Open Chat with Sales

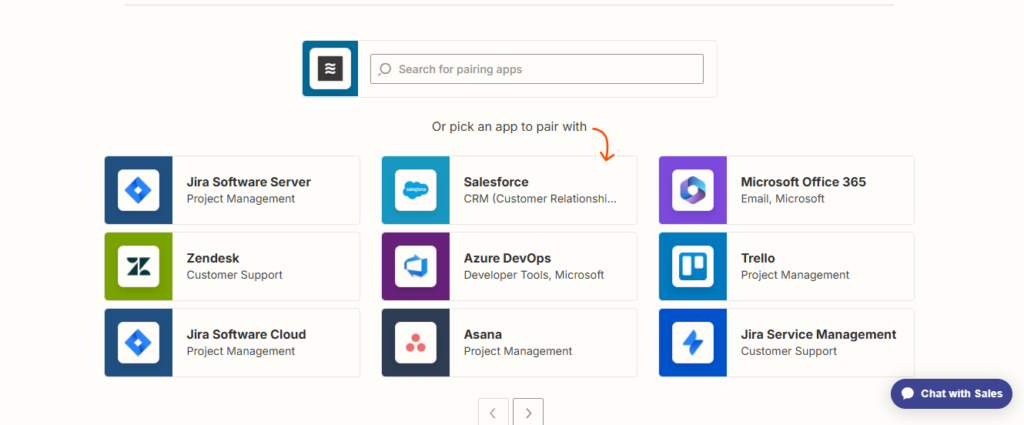pos(952,394)
